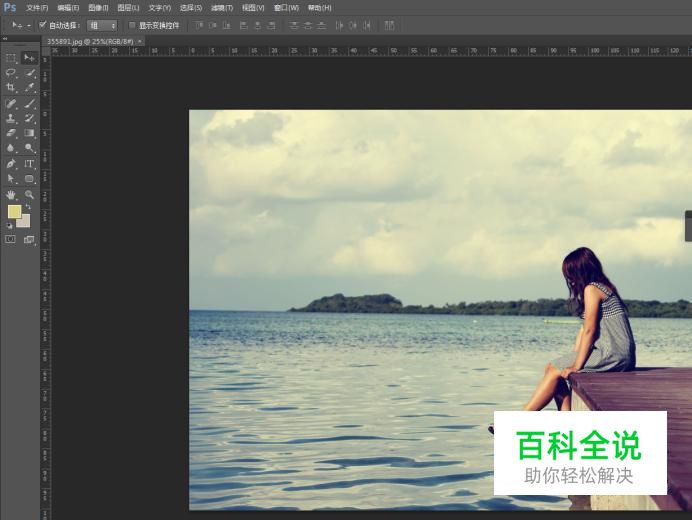Close the 355891.jpg document tab
This screenshot has height=520, width=692.
pos(139,41)
